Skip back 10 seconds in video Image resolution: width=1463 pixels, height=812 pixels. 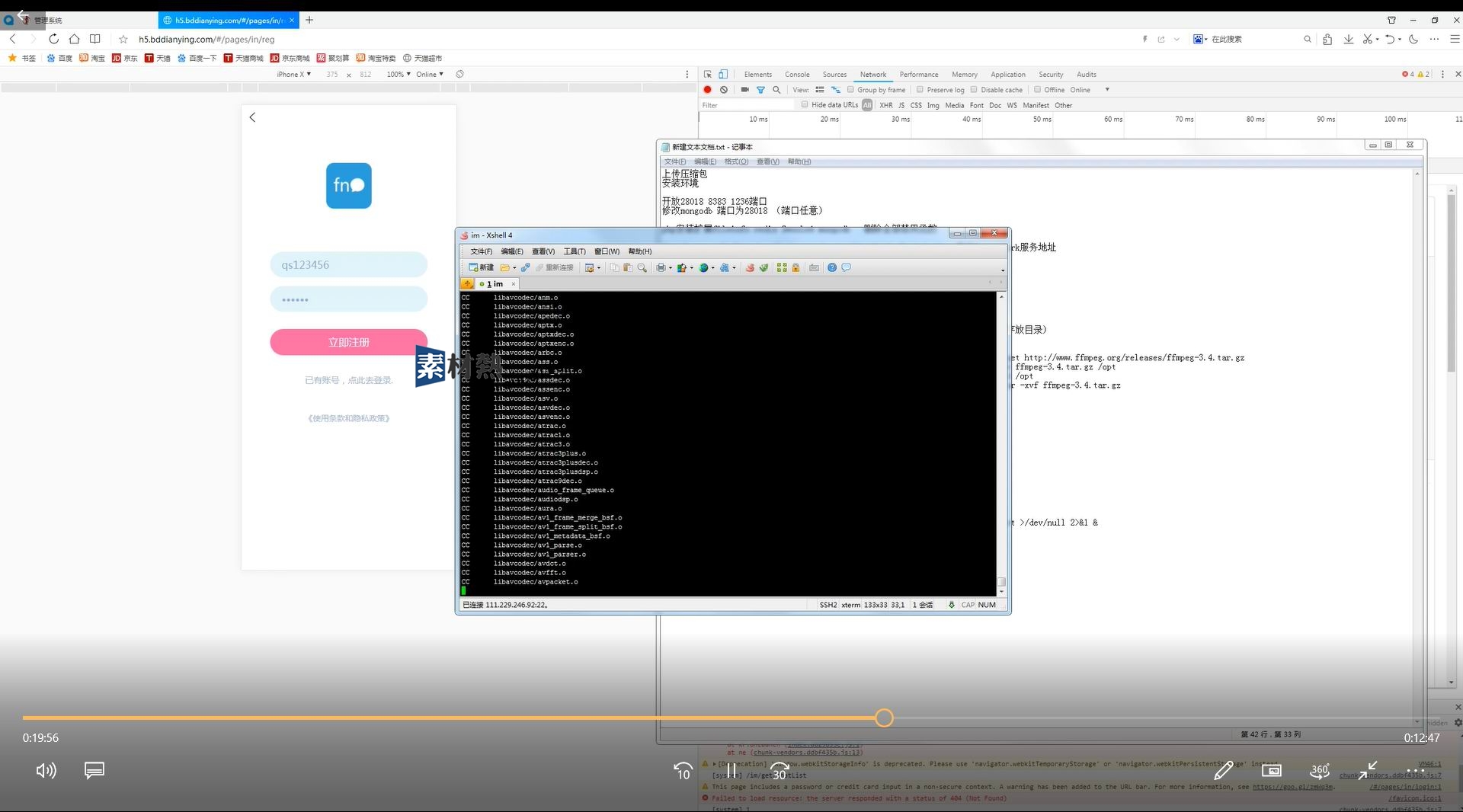coord(683,772)
